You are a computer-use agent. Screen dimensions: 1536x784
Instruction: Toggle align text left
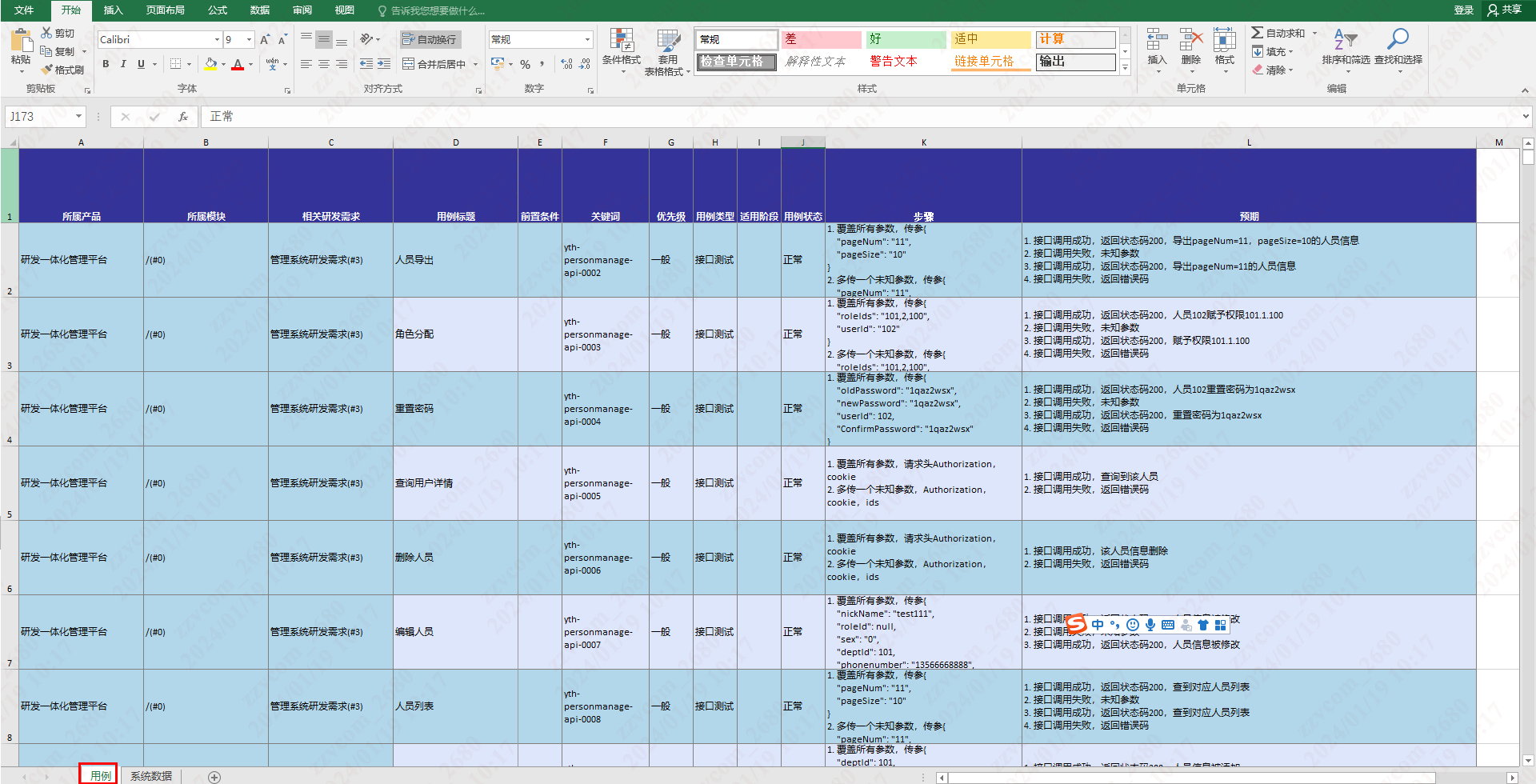coord(306,64)
